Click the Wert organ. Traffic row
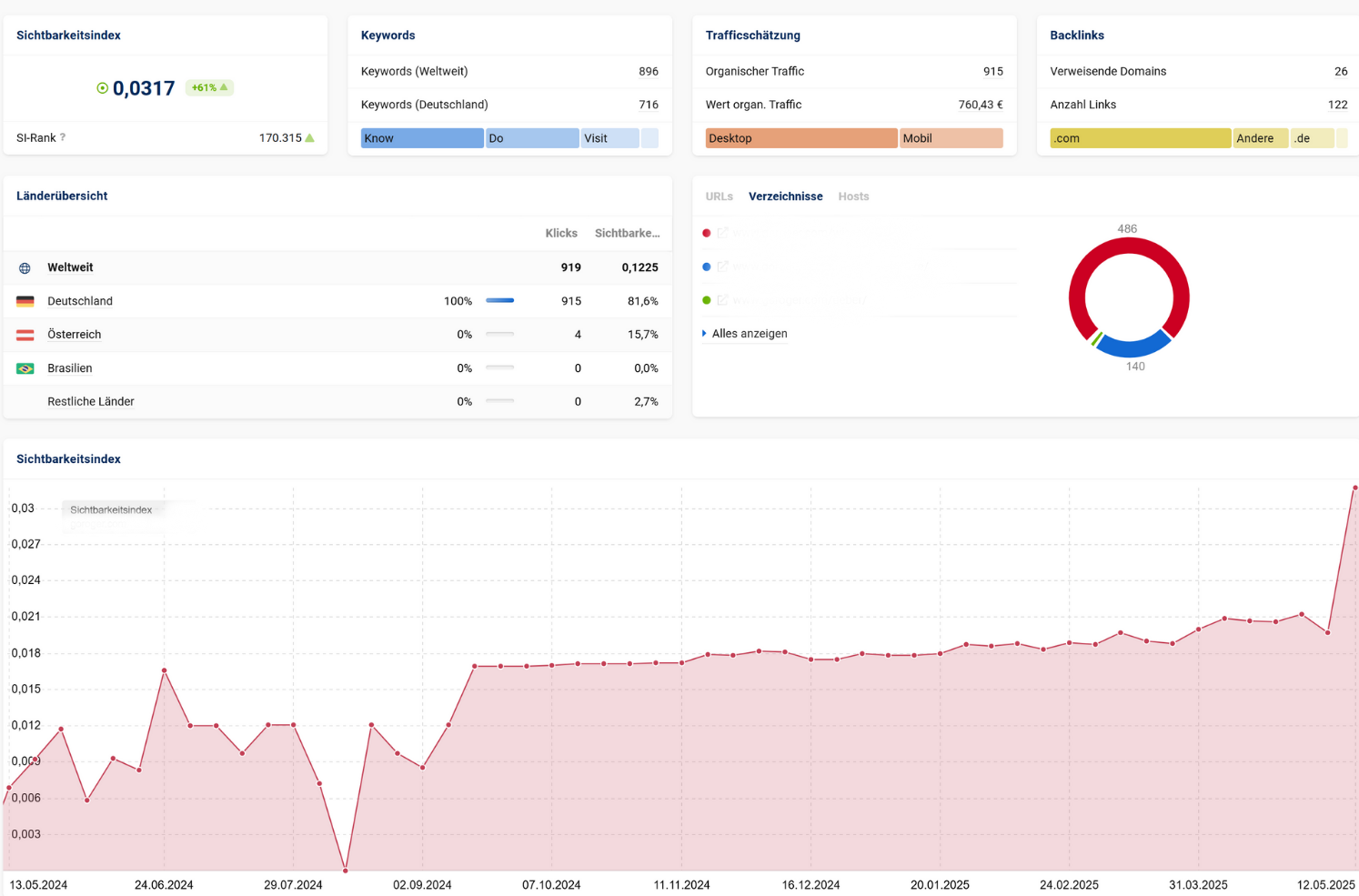Viewport: 1359px width, 896px height. (854, 105)
